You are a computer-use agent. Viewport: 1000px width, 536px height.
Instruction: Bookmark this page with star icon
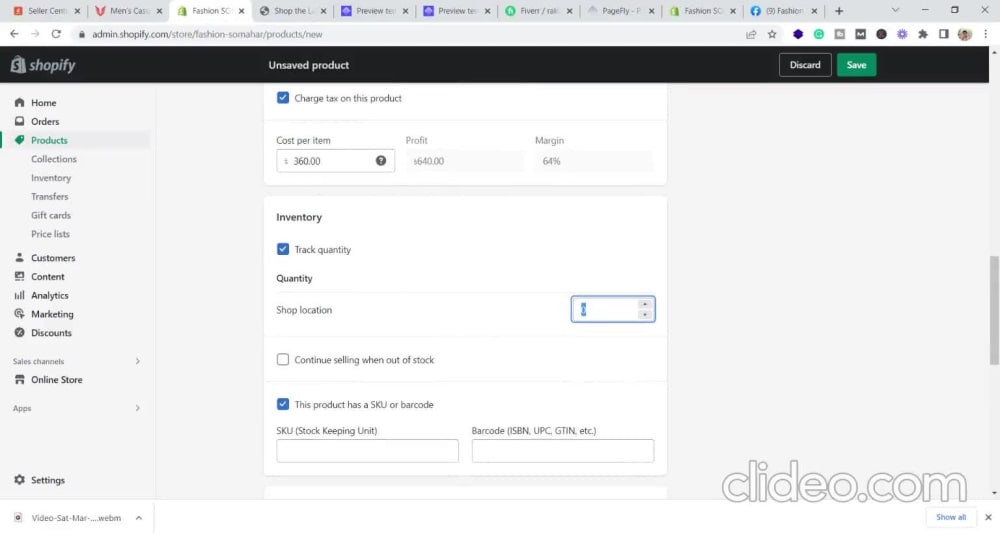tap(772, 34)
